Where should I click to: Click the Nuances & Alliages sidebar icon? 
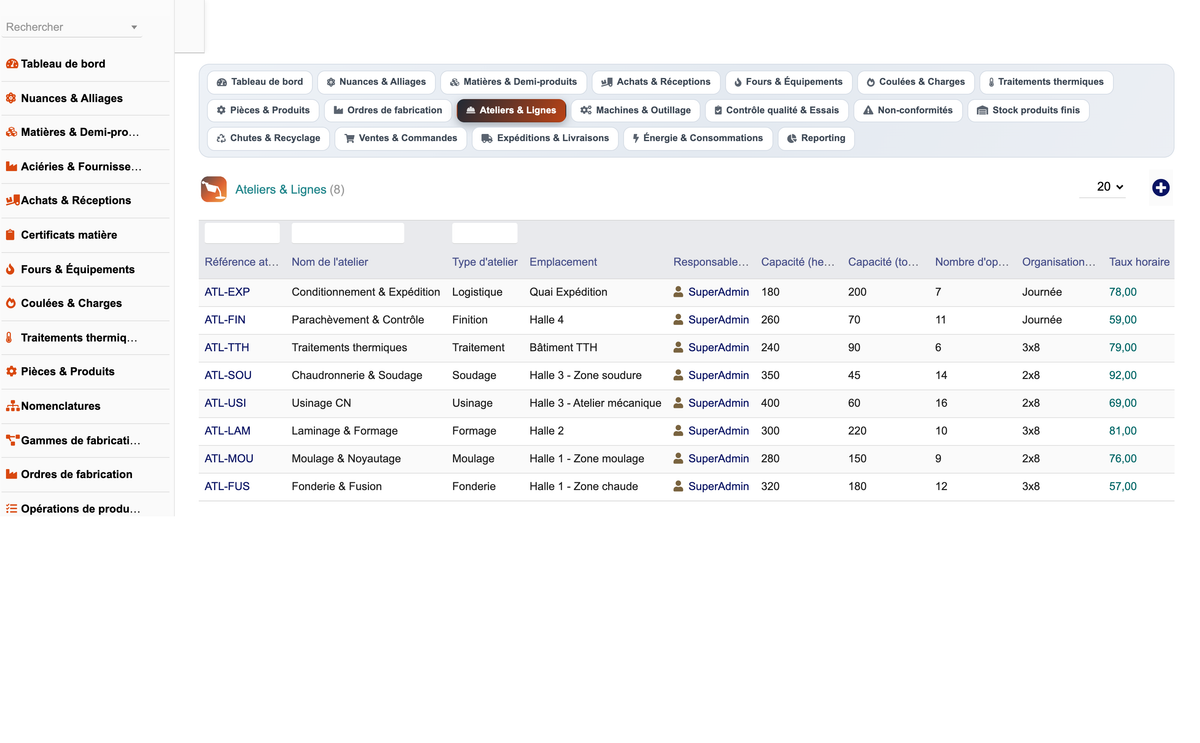coord(11,98)
